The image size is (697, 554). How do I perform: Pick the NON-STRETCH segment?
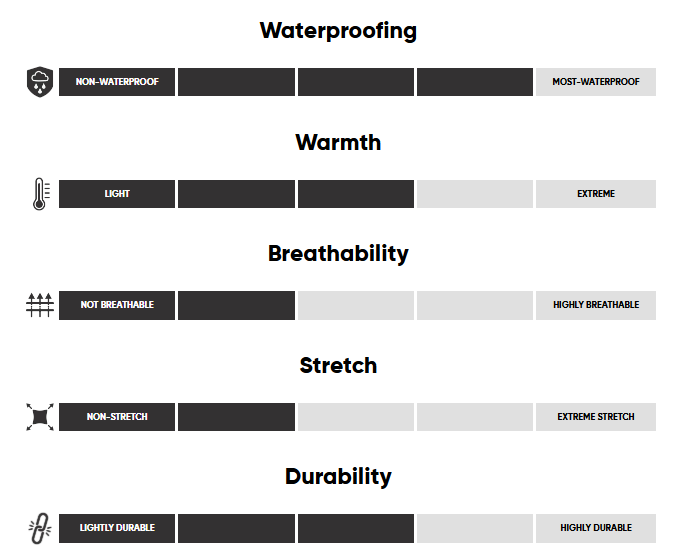point(117,417)
